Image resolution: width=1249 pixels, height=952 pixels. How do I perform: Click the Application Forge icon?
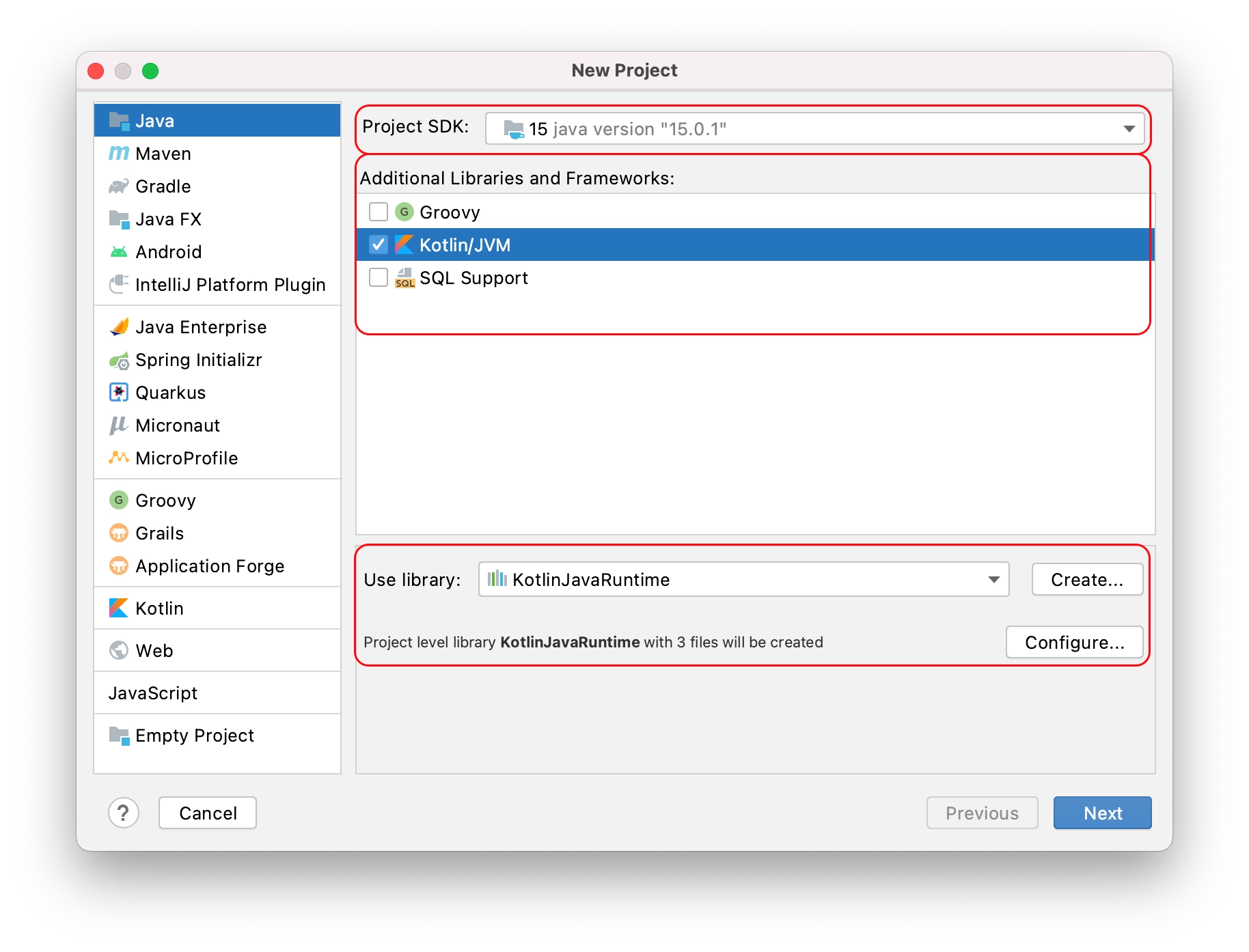coord(119,565)
